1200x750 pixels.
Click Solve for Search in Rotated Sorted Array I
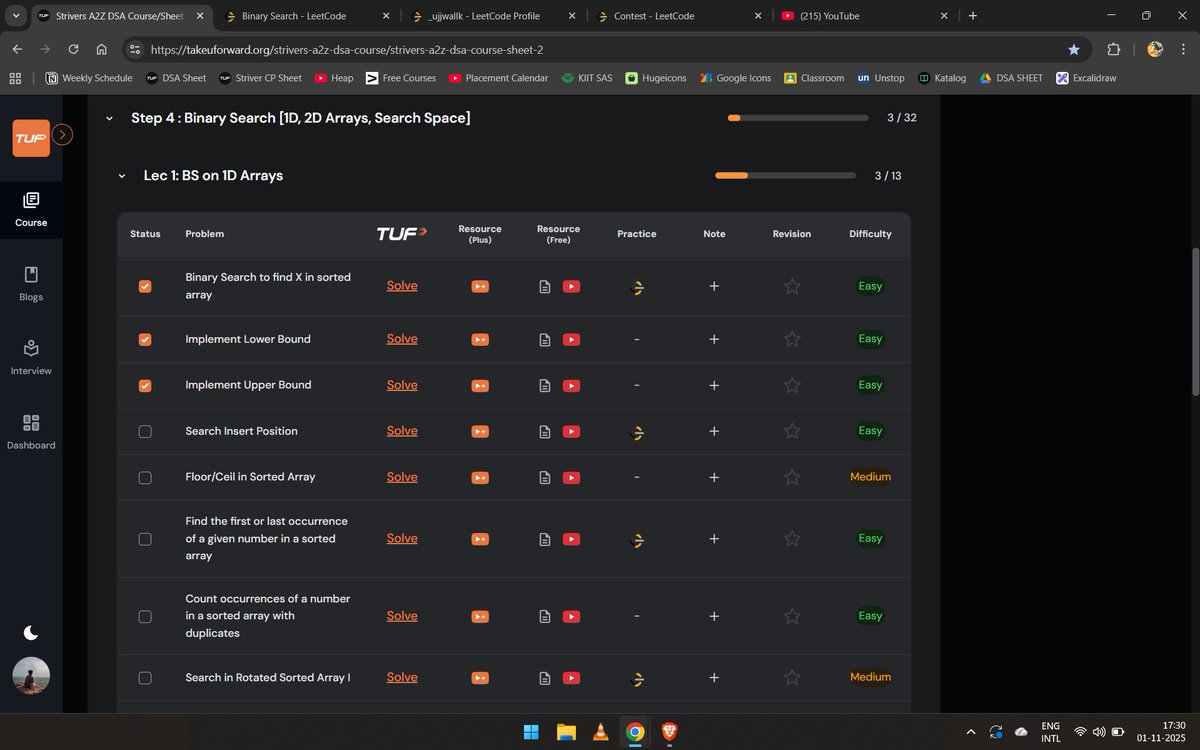pos(402,677)
